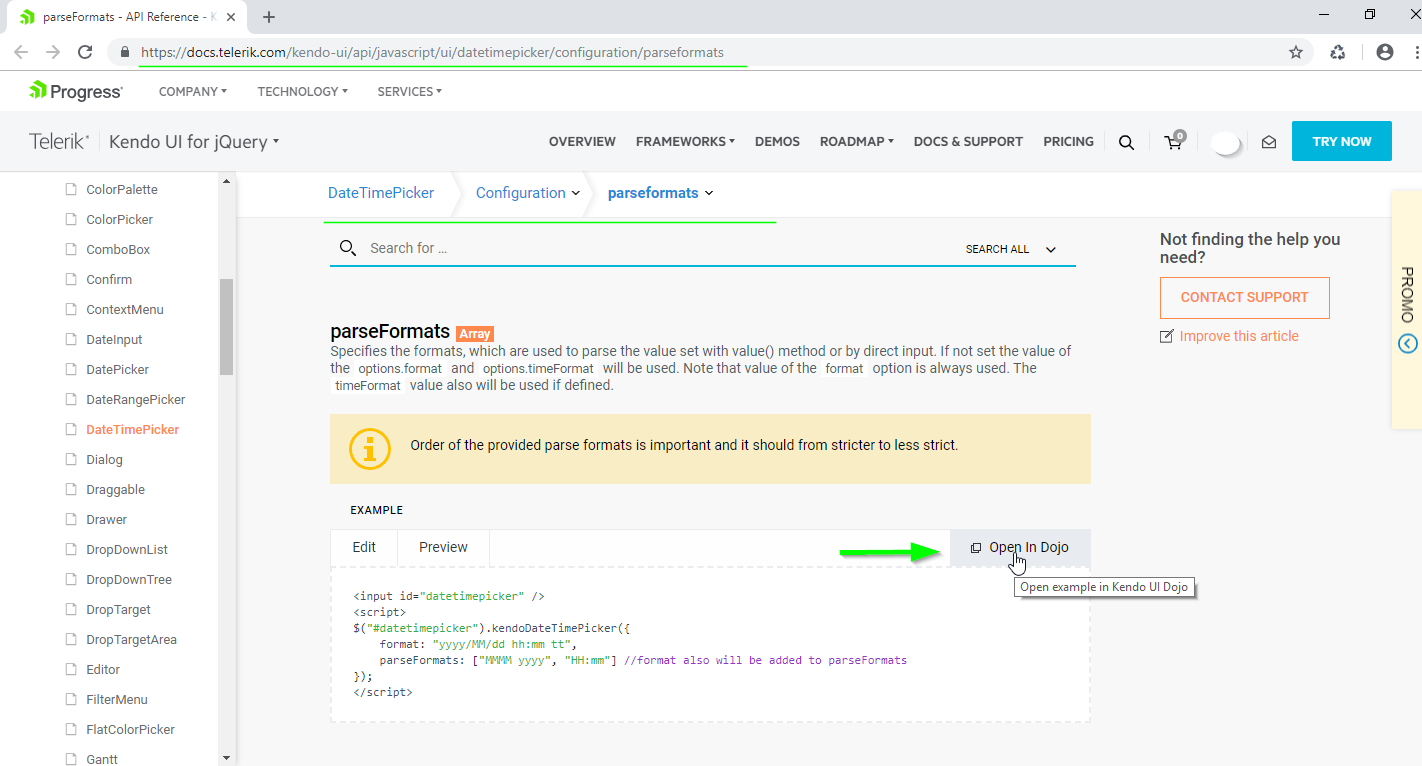Select DatePicker in the sidebar list

point(117,369)
